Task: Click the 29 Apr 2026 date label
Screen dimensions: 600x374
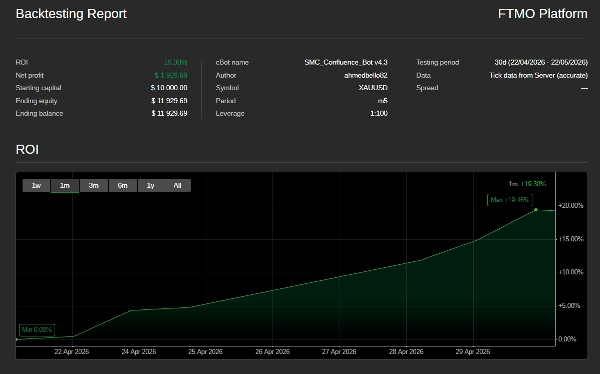Action: pos(473,351)
